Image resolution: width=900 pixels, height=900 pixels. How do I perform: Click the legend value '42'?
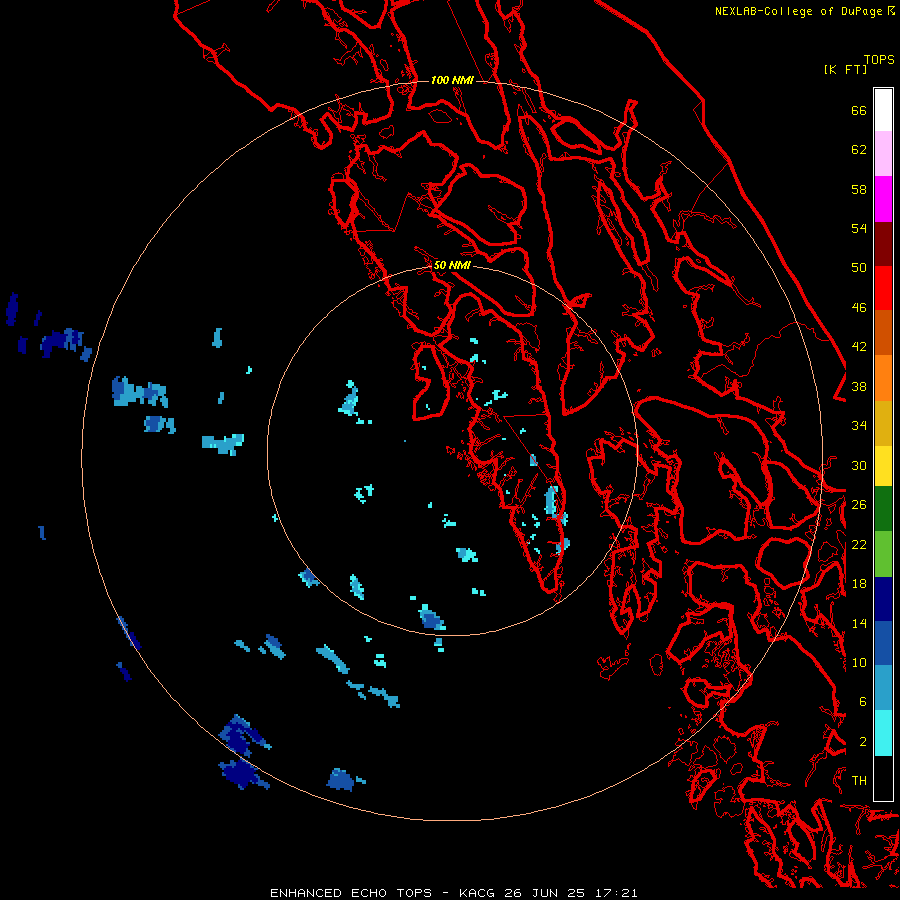tap(859, 347)
